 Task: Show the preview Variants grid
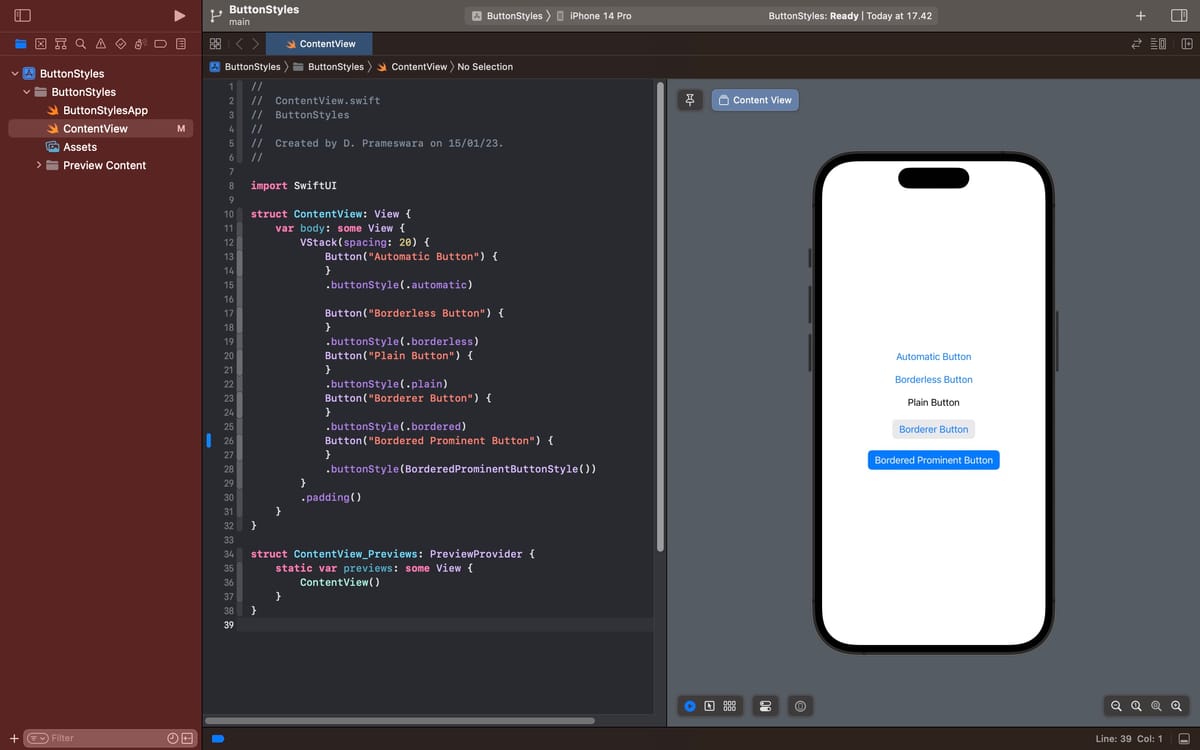(729, 706)
